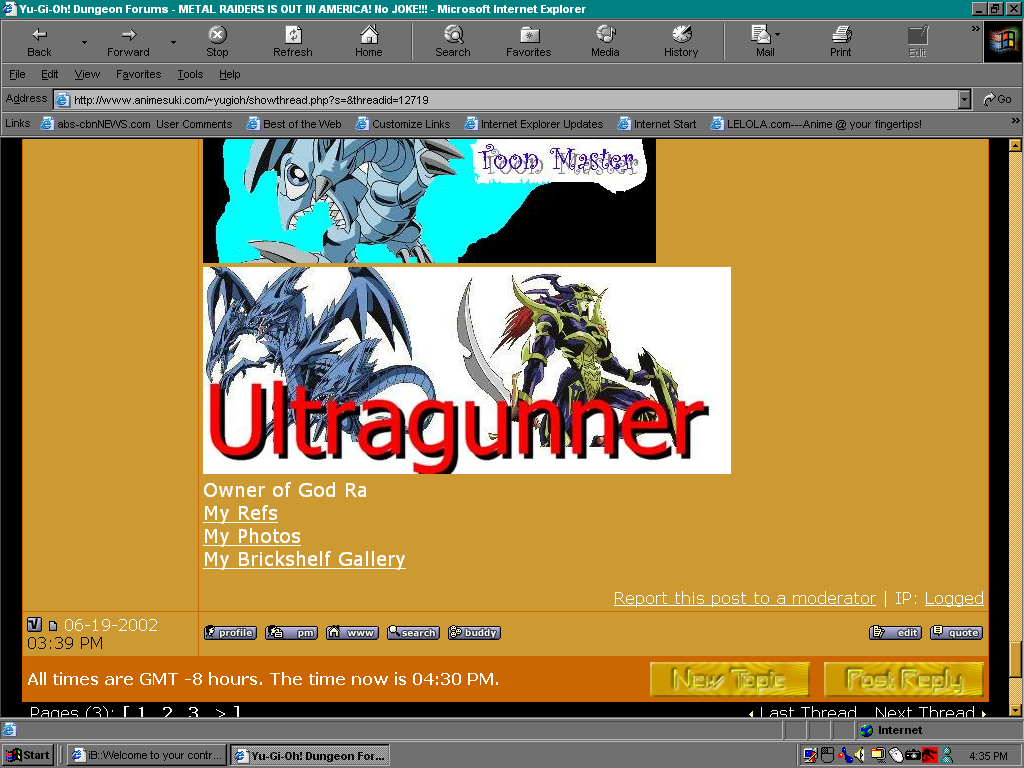Image resolution: width=1024 pixels, height=768 pixels.
Task: Click the scrollbar down arrow
Action: click(x=1015, y=710)
